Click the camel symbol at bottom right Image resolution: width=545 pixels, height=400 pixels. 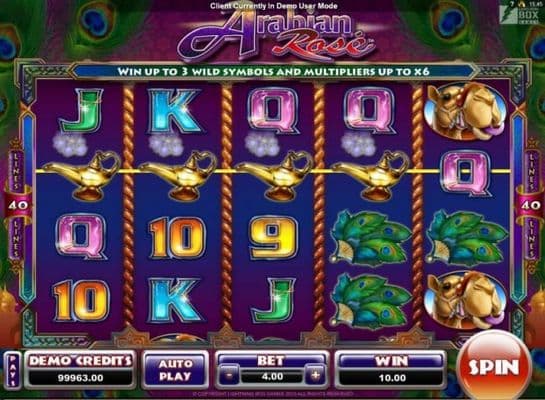pyautogui.click(x=465, y=301)
